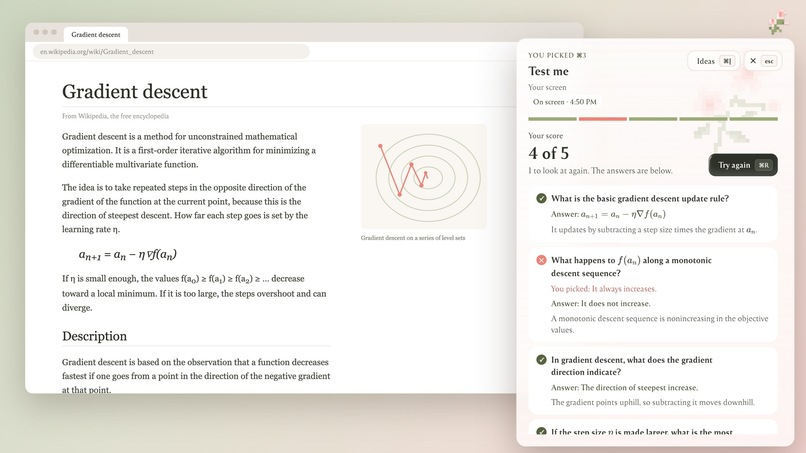Image resolution: width=806 pixels, height=453 pixels.
Task: Click the red cross icon beside monotonic descent question
Action: [541, 260]
